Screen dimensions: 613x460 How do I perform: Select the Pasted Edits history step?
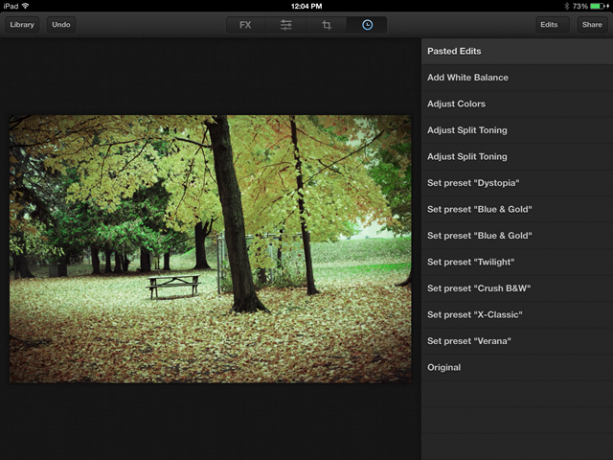[x=517, y=51]
